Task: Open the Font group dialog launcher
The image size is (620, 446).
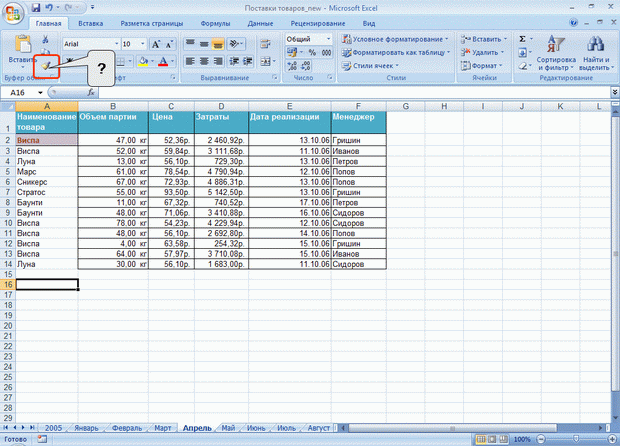Action: coord(173,77)
